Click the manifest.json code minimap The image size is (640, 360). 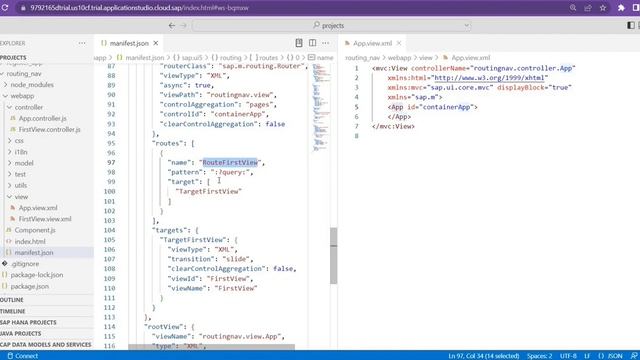321,107
